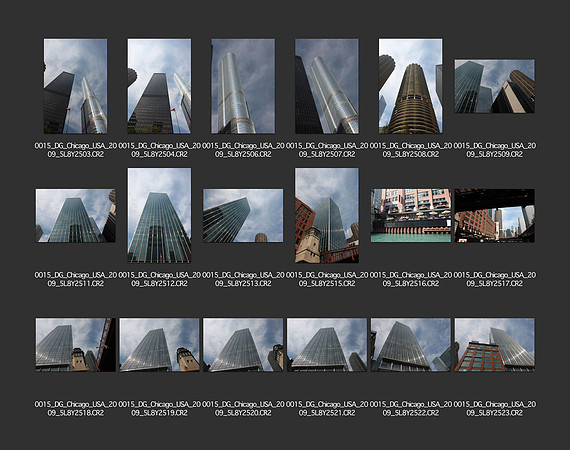The height and width of the screenshot is (450, 570).
Task: Select the caption ending 5L8Y2506.CR2
Action: tap(243, 150)
